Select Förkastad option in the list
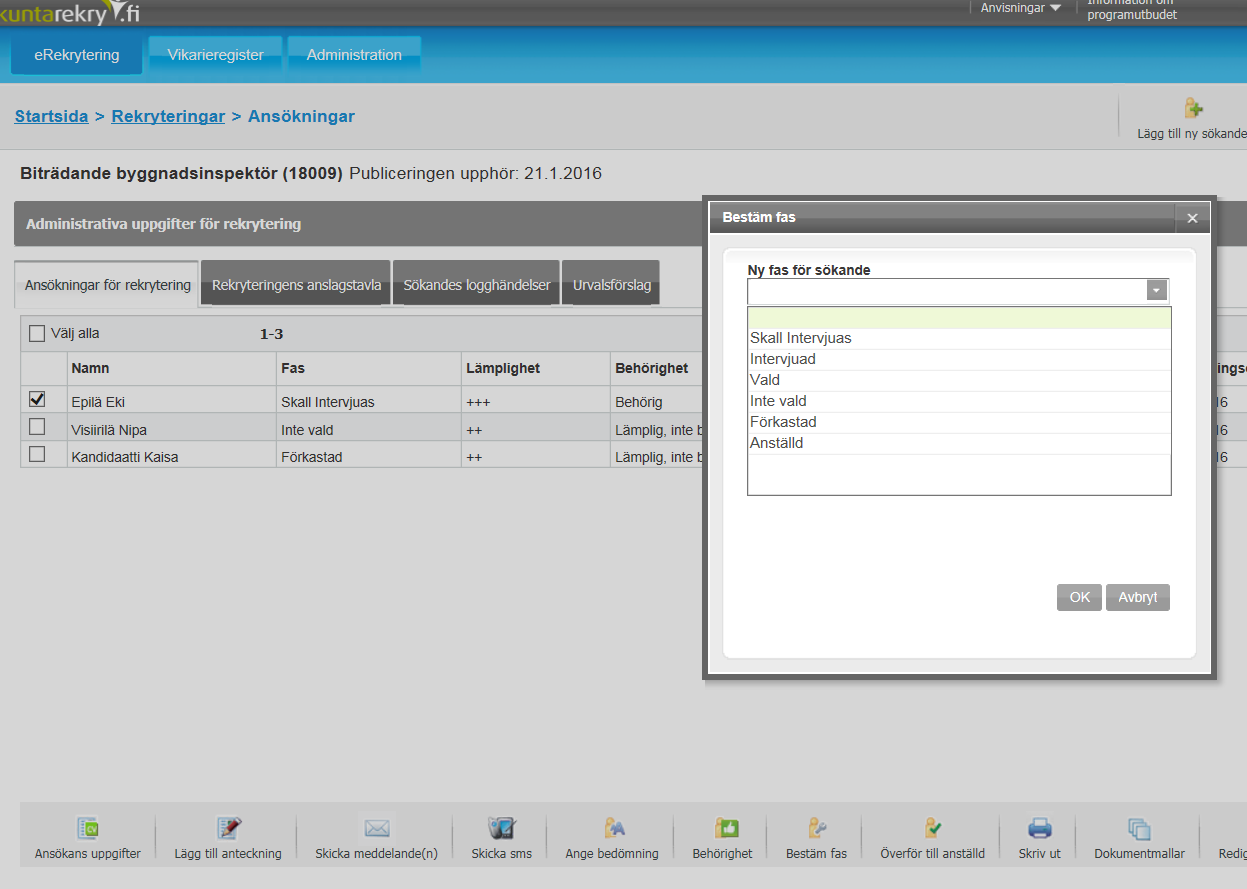 [x=959, y=422]
